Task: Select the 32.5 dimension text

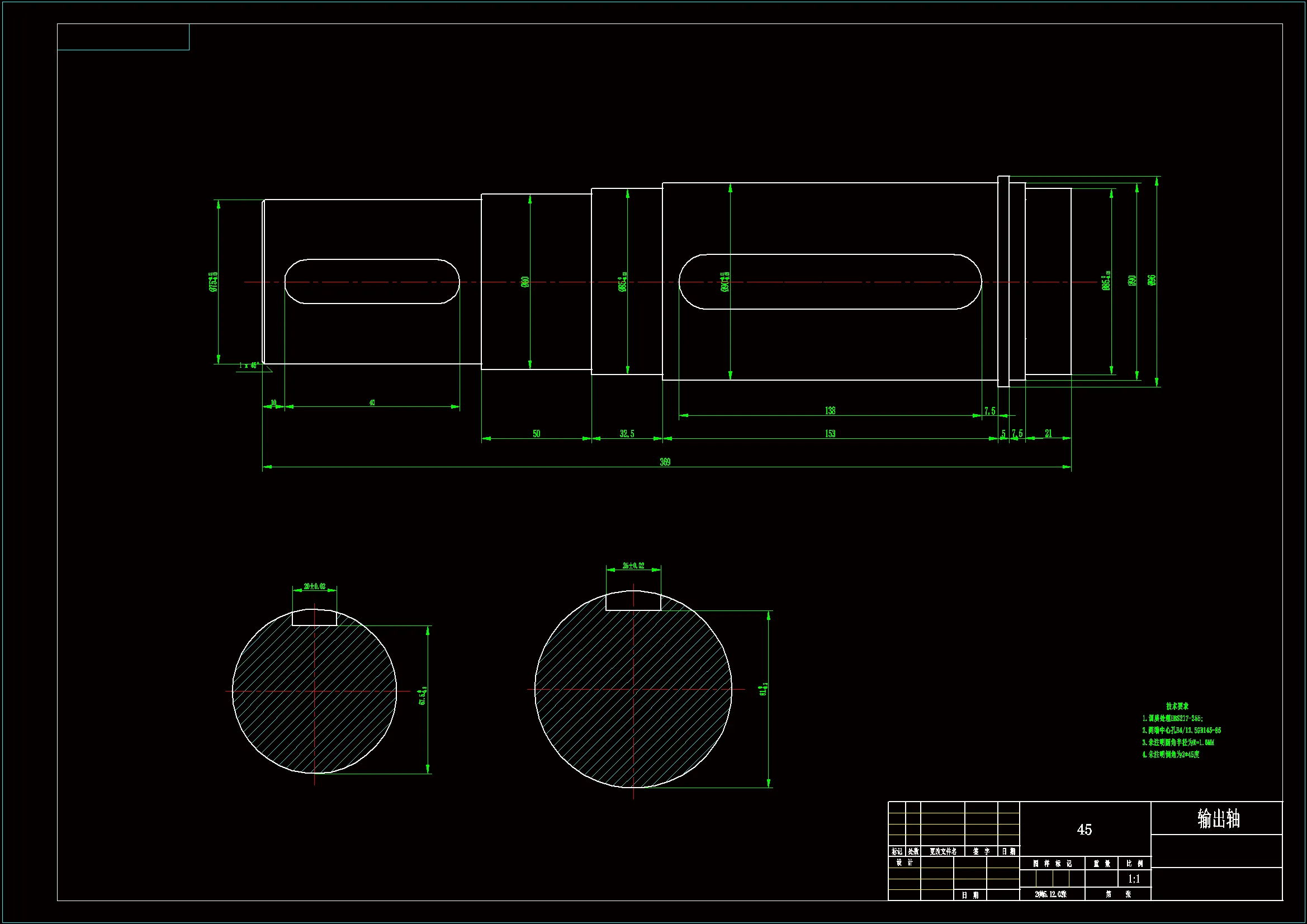Action: (x=627, y=434)
